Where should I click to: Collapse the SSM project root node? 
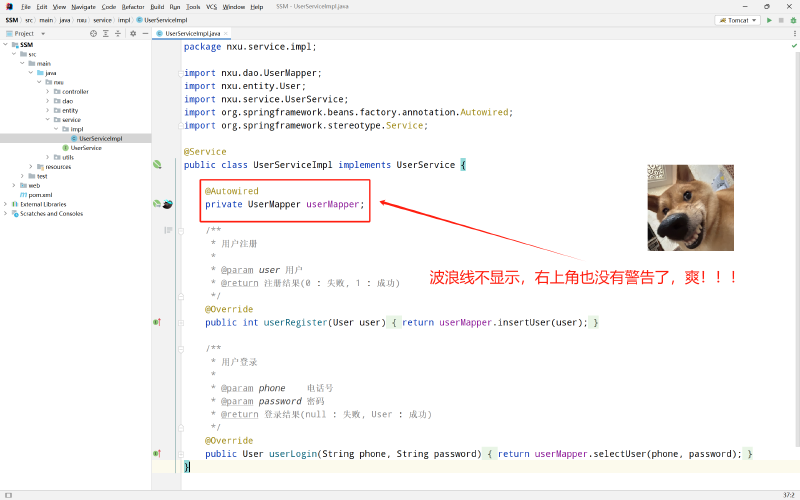click(6, 44)
